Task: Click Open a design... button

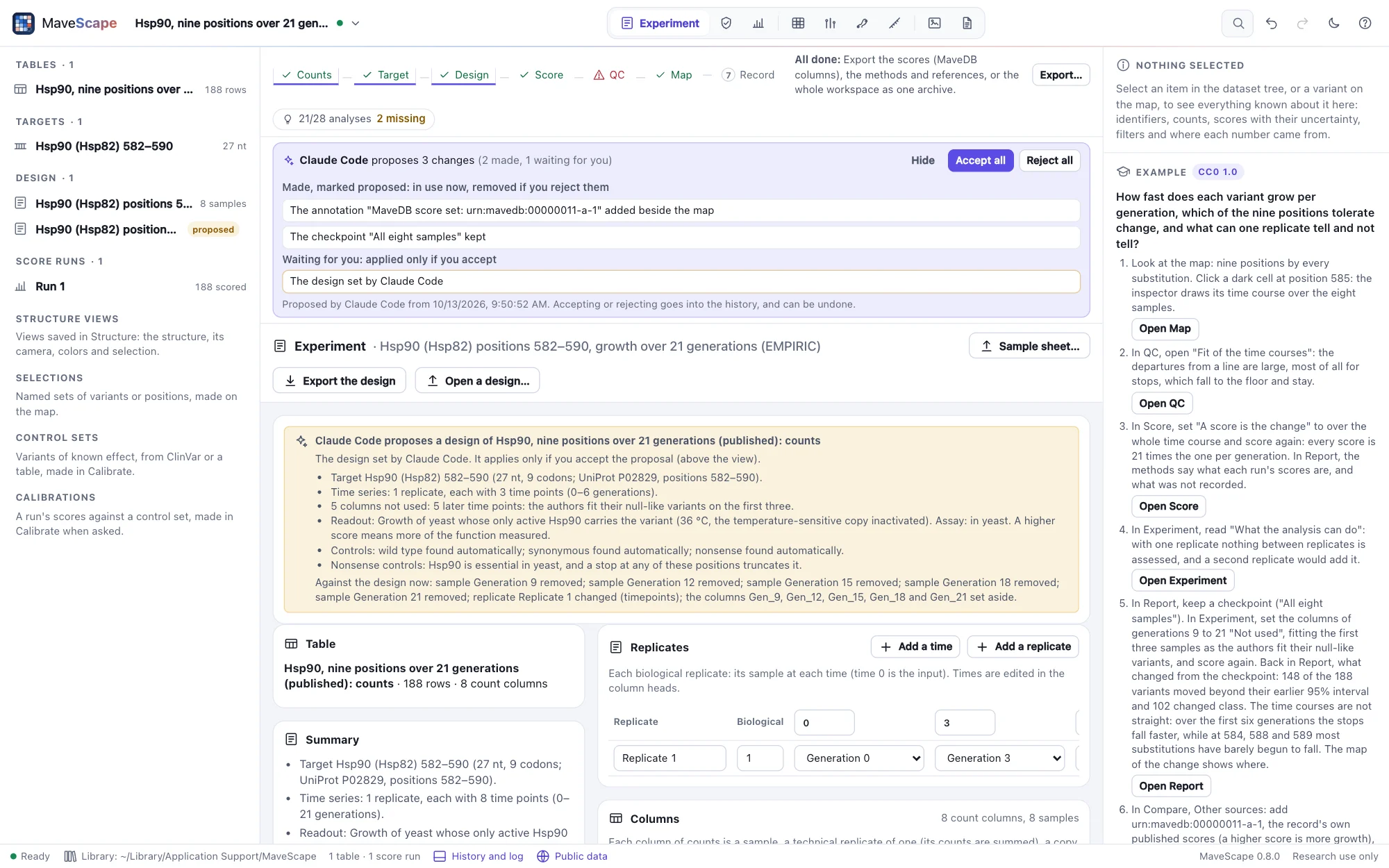Action: [x=477, y=381]
